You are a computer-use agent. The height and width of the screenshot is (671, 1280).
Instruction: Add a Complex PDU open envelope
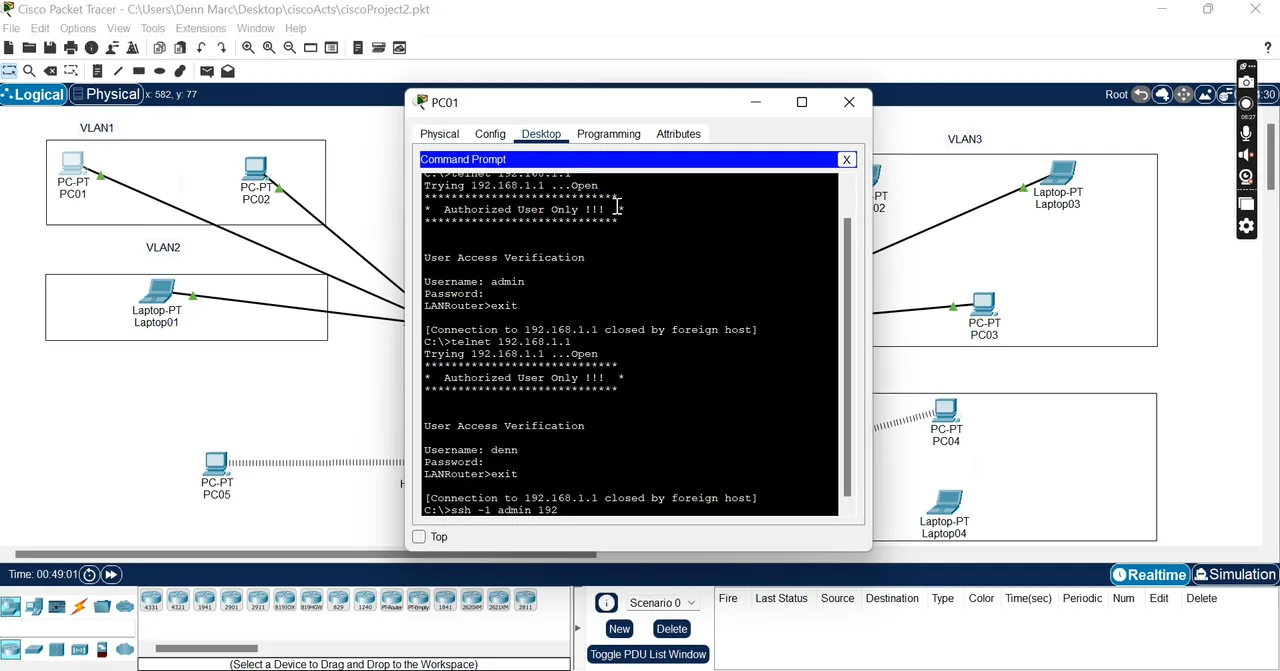pyautogui.click(x=228, y=71)
